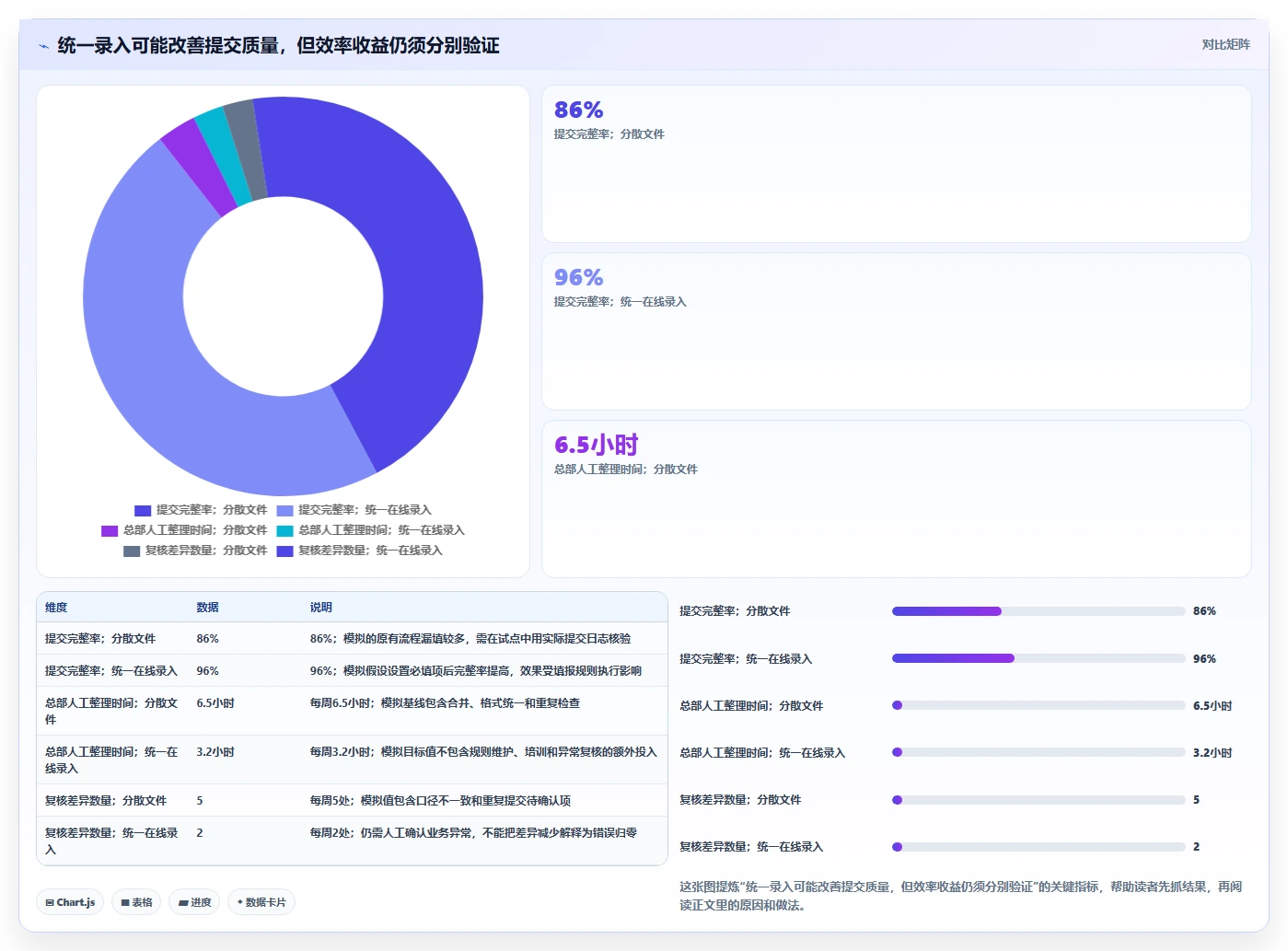Click the 6.5小时 stat card value
1288x951 pixels.
(x=596, y=445)
